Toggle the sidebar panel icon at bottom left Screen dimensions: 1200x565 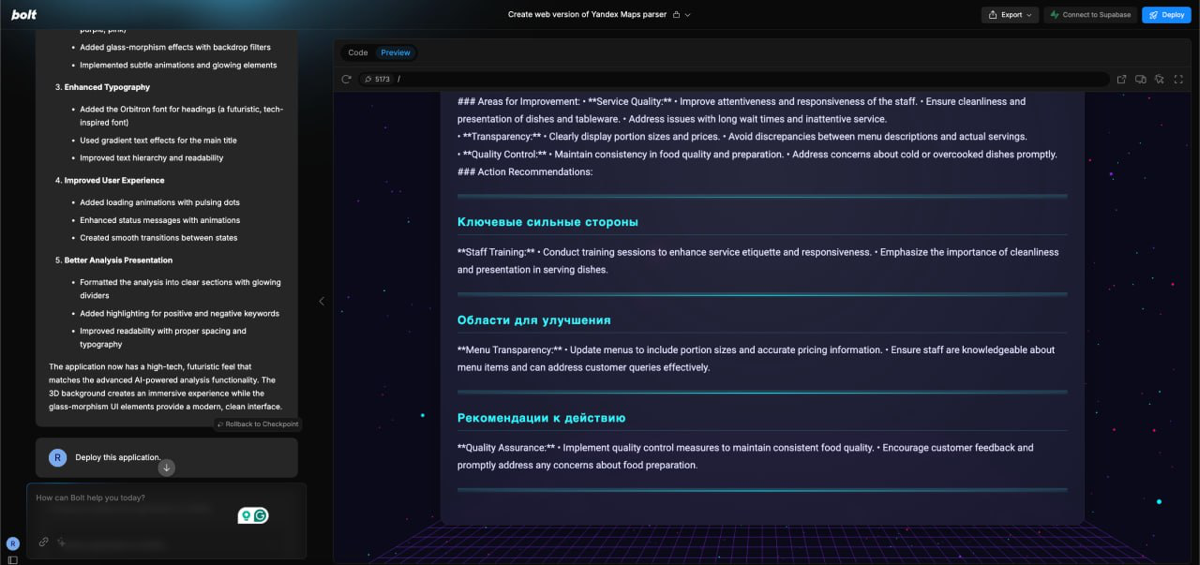12,559
